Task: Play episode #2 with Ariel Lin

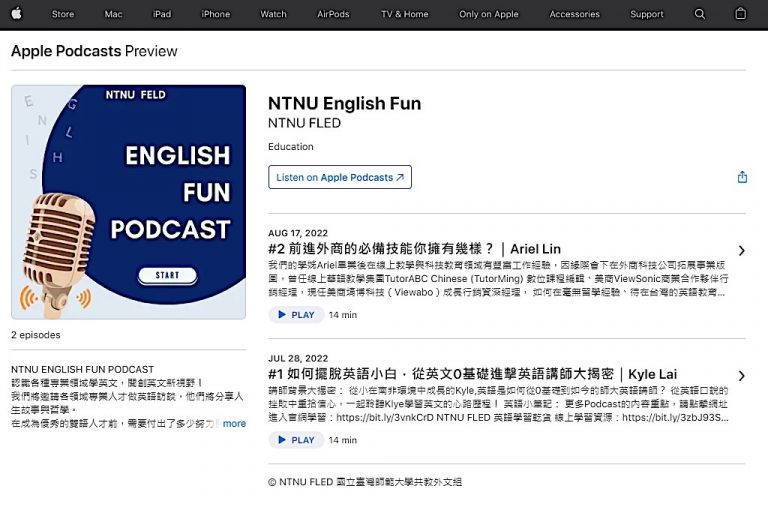Action: (296, 314)
